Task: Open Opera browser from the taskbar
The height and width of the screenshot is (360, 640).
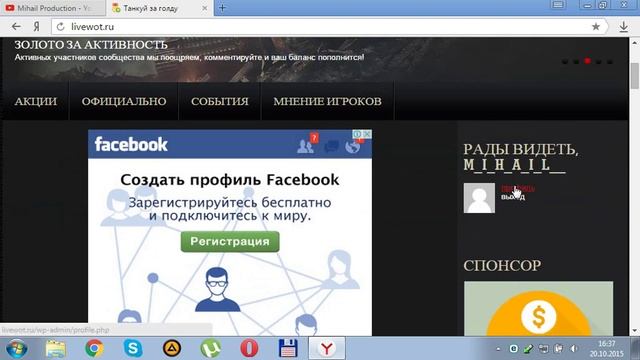Action: pos(249,349)
